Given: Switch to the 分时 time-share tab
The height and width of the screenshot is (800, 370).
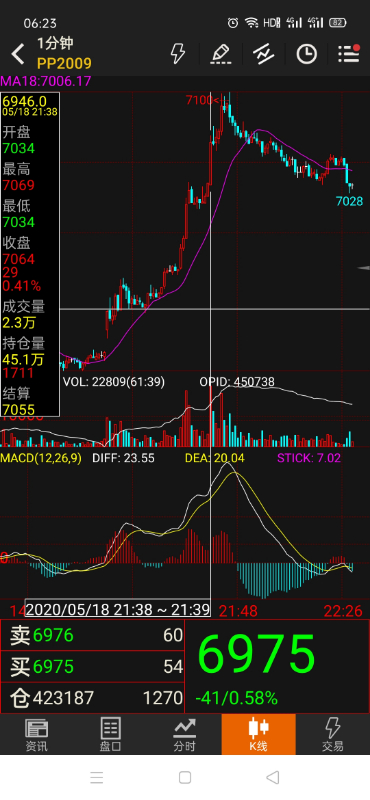Looking at the screenshot, I should point(184,735).
